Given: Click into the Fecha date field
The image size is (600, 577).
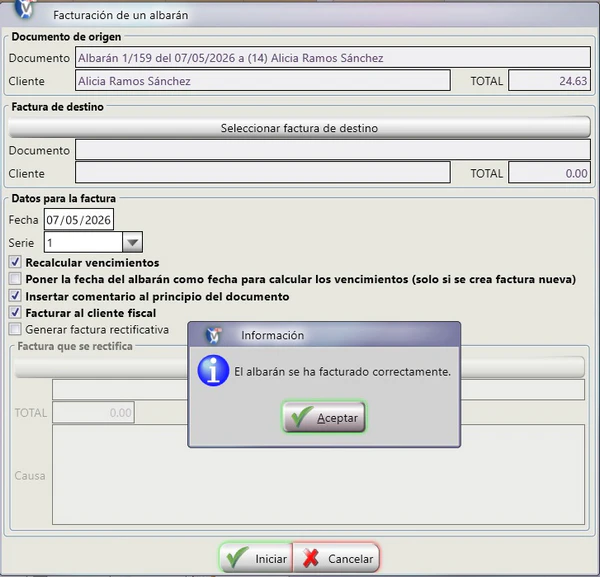Looking at the screenshot, I should 79,220.
